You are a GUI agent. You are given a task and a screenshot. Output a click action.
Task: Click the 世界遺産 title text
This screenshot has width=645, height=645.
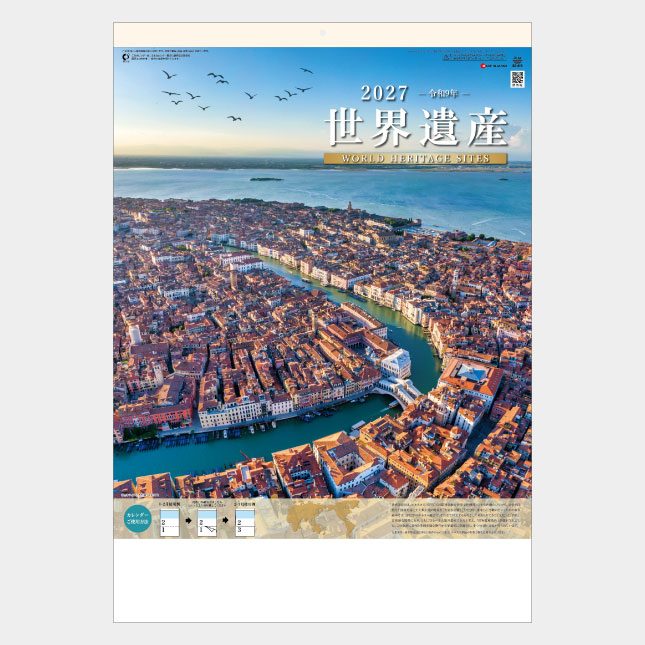tap(415, 127)
